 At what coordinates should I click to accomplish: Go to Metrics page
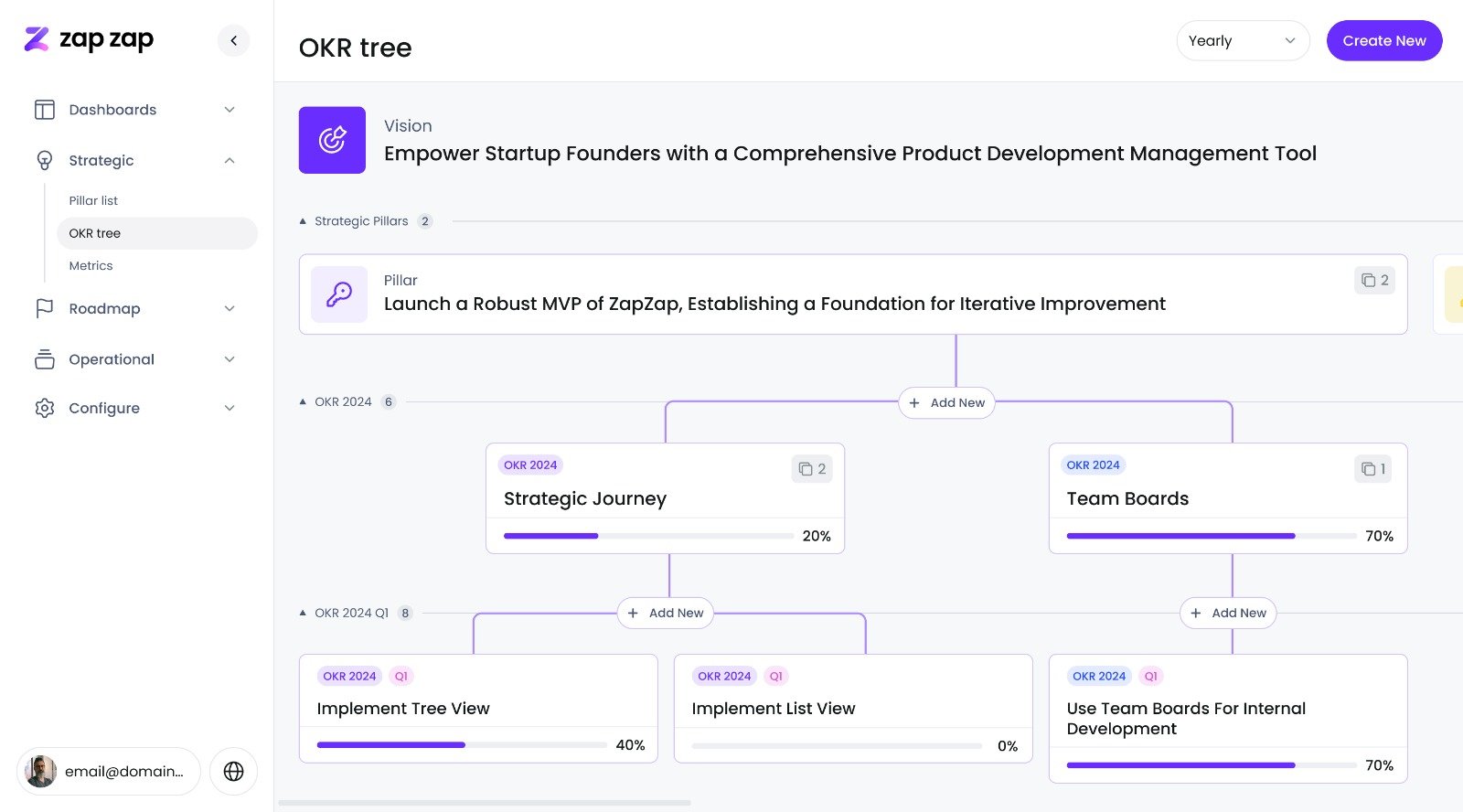[x=91, y=265]
